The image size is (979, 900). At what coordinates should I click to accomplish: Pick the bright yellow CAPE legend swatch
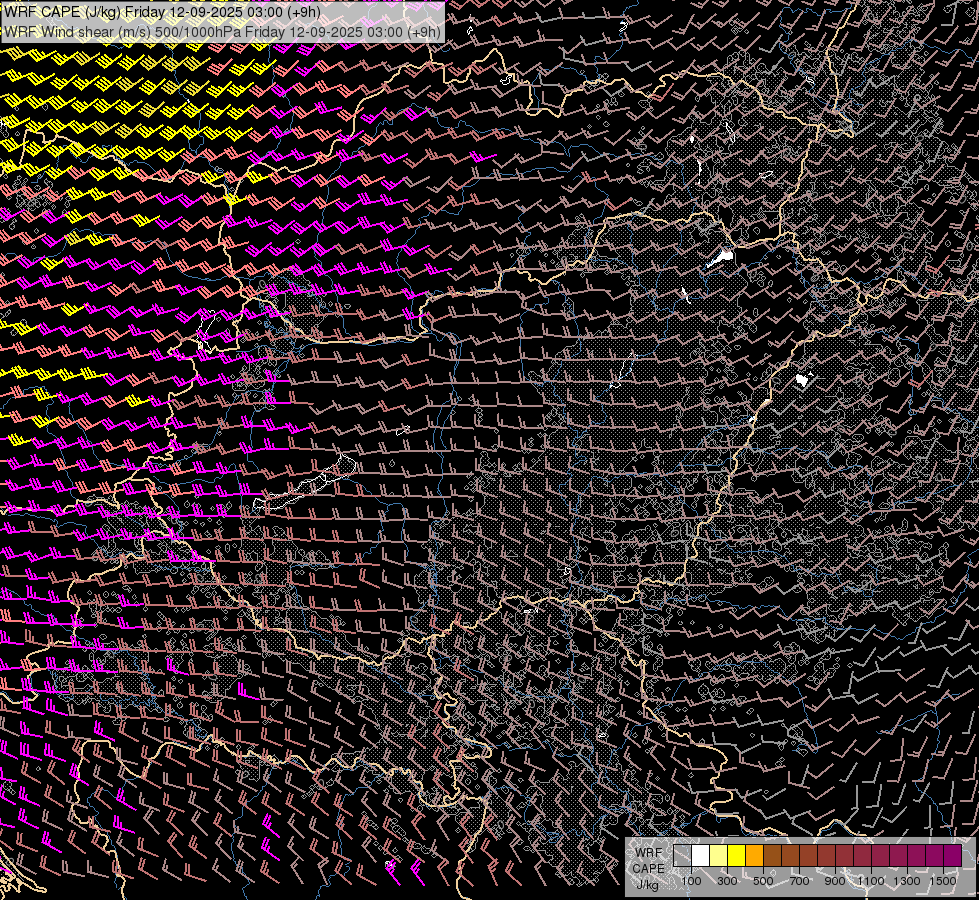pos(737,856)
